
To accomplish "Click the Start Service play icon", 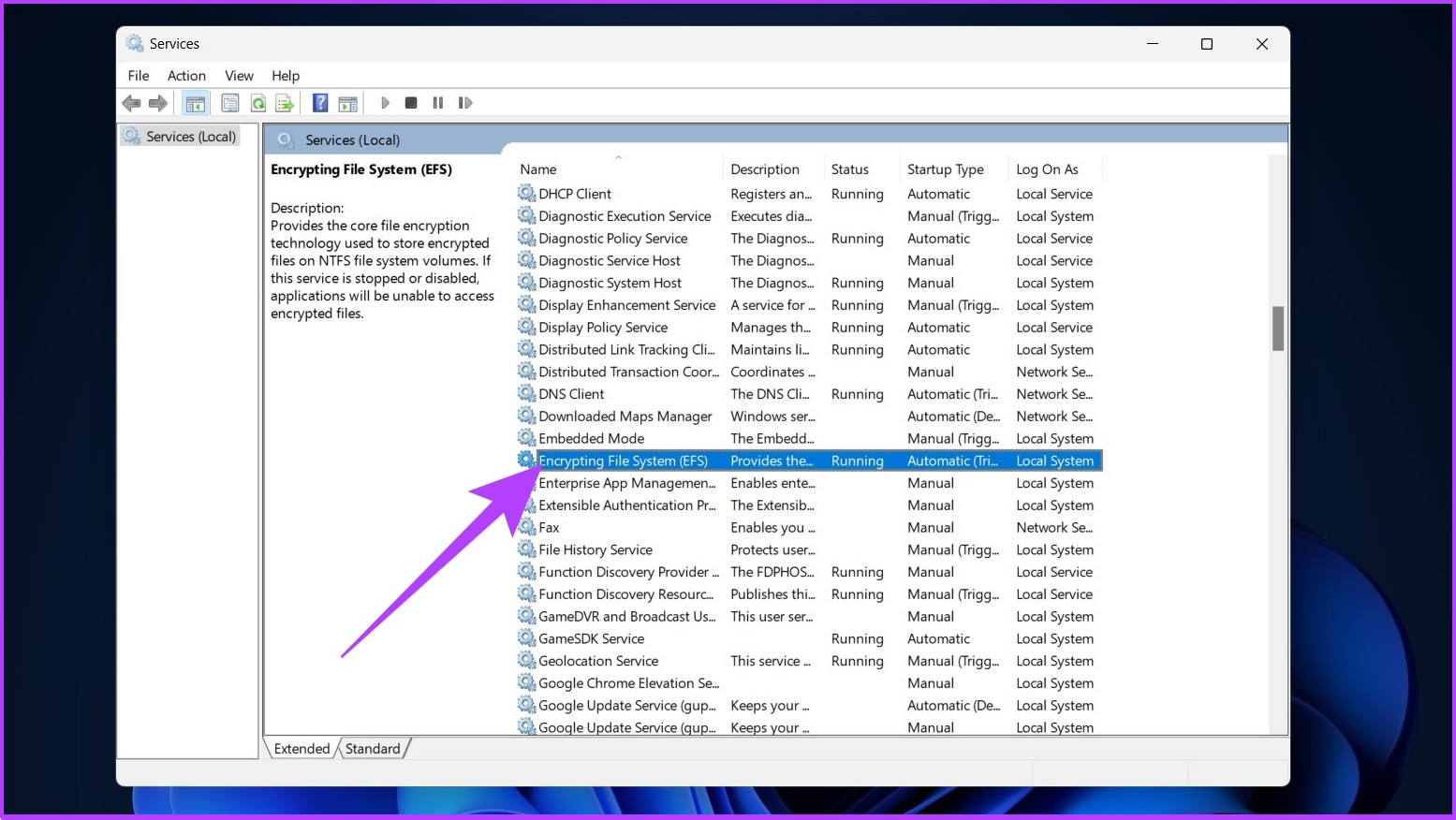I will point(385,103).
